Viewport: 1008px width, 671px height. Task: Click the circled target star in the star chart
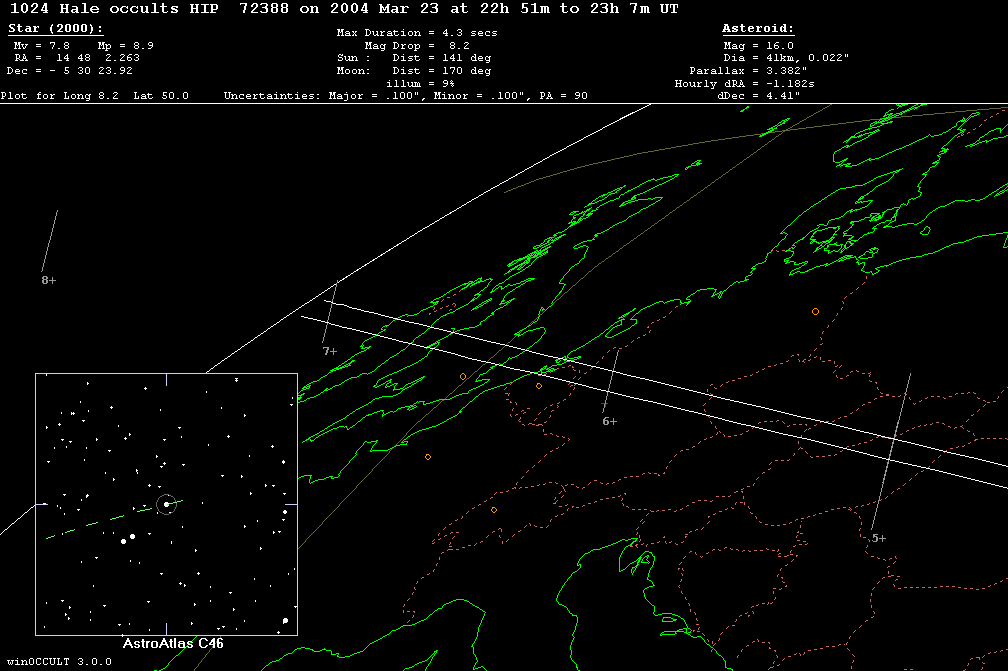(166, 504)
